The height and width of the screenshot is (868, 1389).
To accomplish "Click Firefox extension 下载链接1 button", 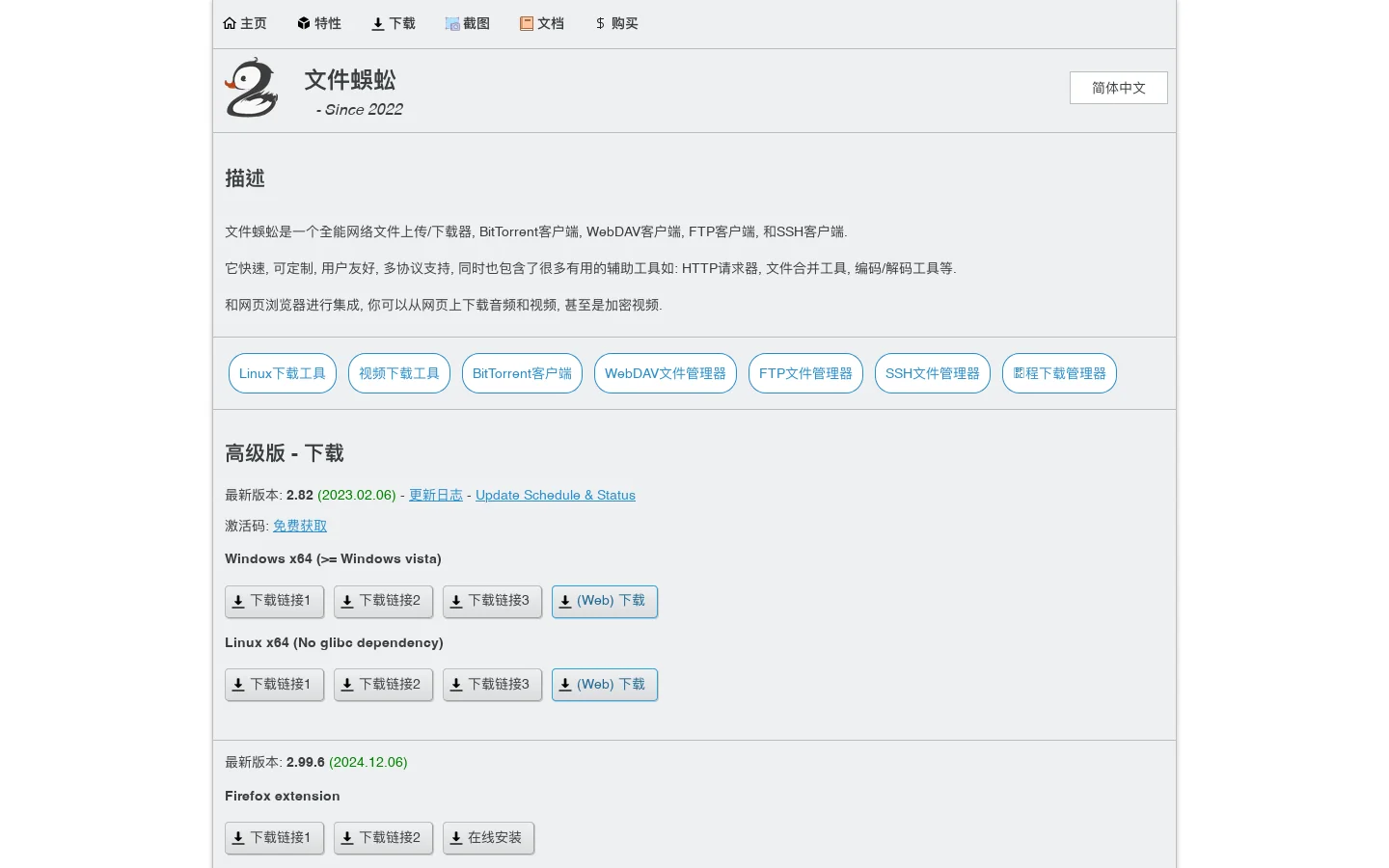I will coord(274,838).
